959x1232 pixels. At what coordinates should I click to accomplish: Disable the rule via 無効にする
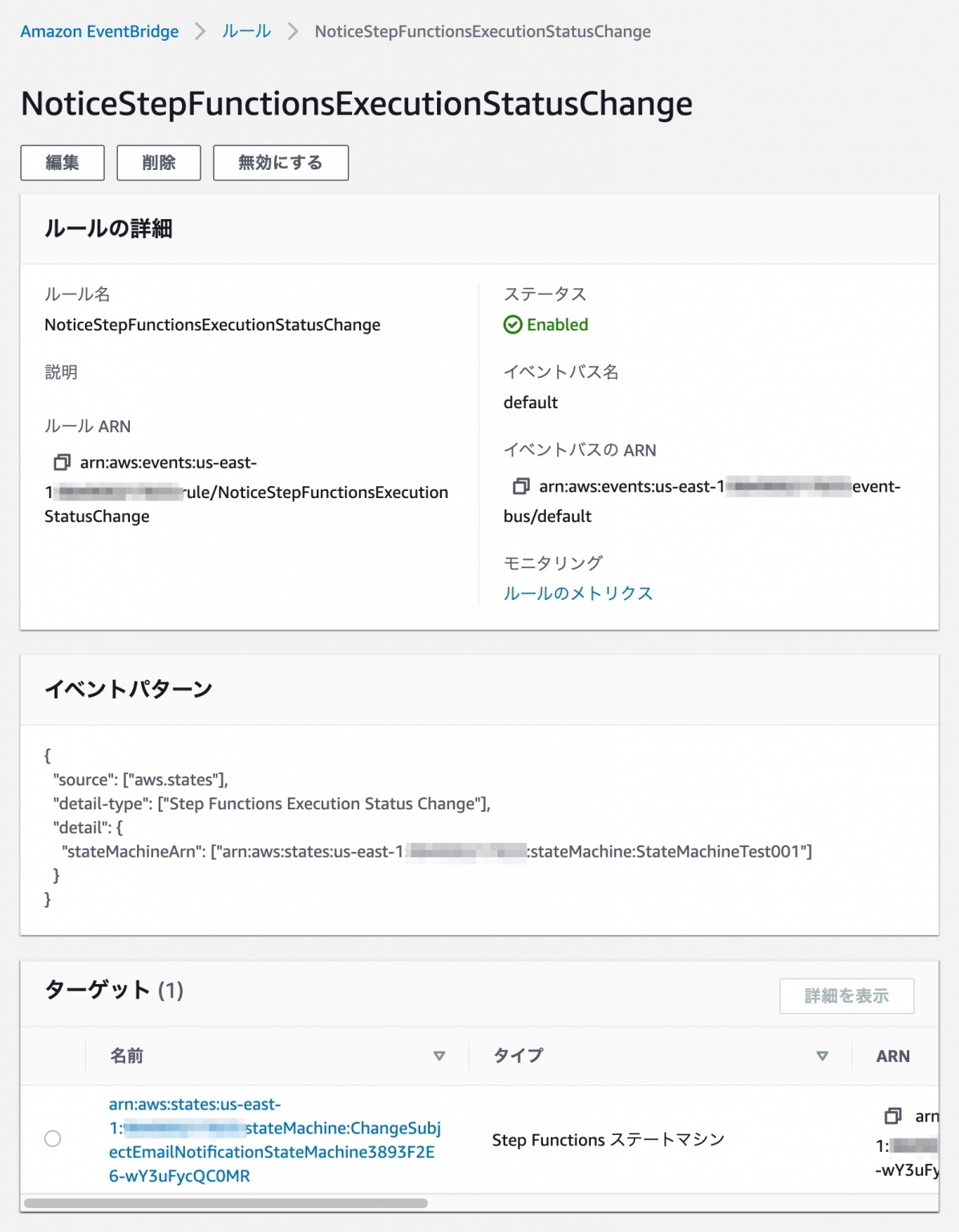(279, 162)
